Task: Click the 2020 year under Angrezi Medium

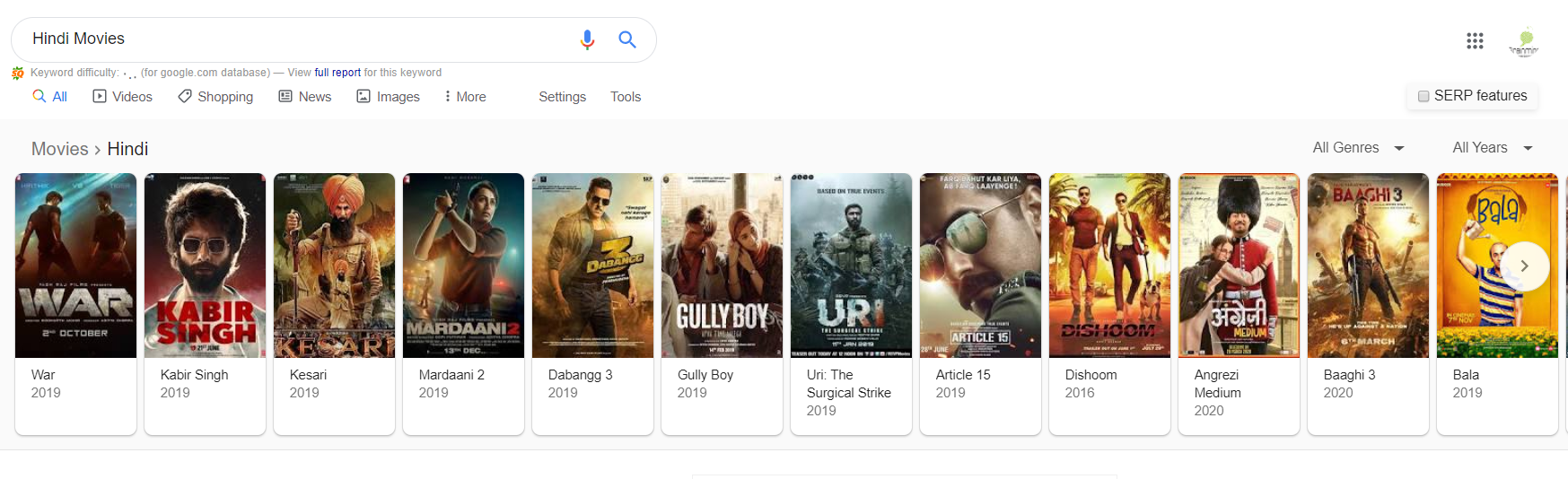Action: (1209, 411)
